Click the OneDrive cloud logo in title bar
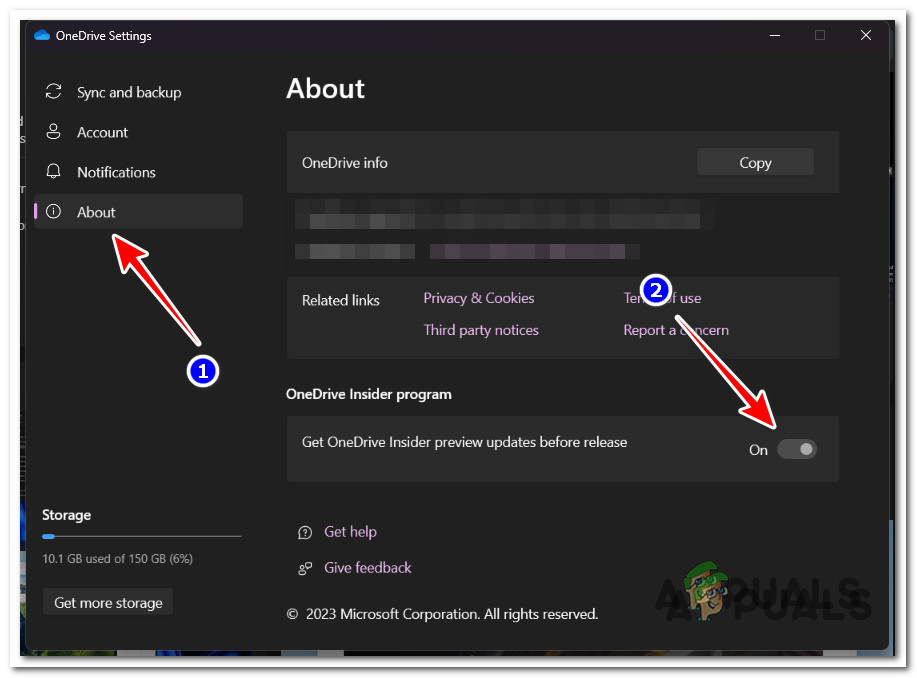The width and height of the screenshot is (917, 678). click(41, 35)
